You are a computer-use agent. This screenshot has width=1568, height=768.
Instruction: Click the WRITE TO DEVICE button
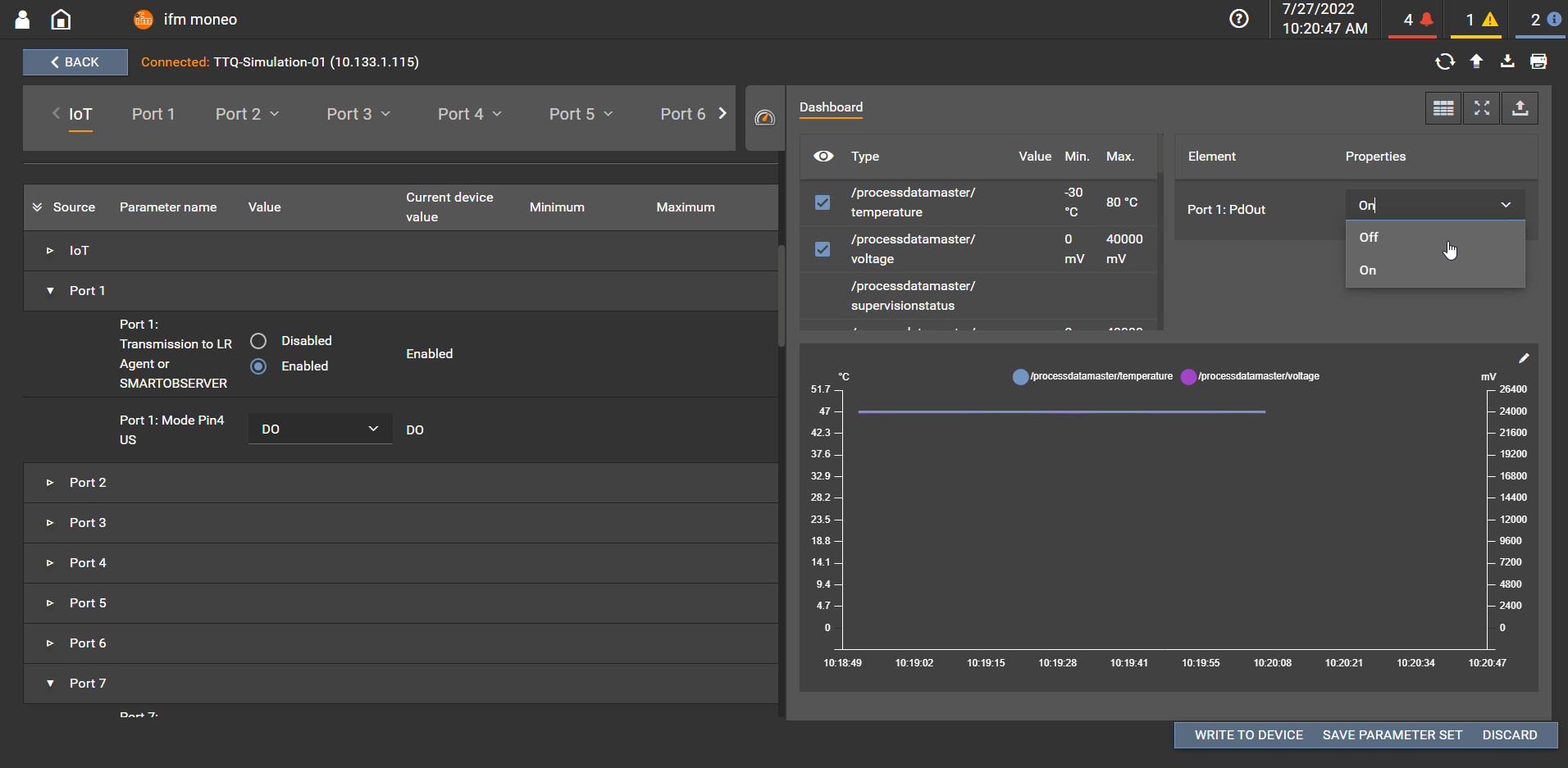tap(1248, 735)
